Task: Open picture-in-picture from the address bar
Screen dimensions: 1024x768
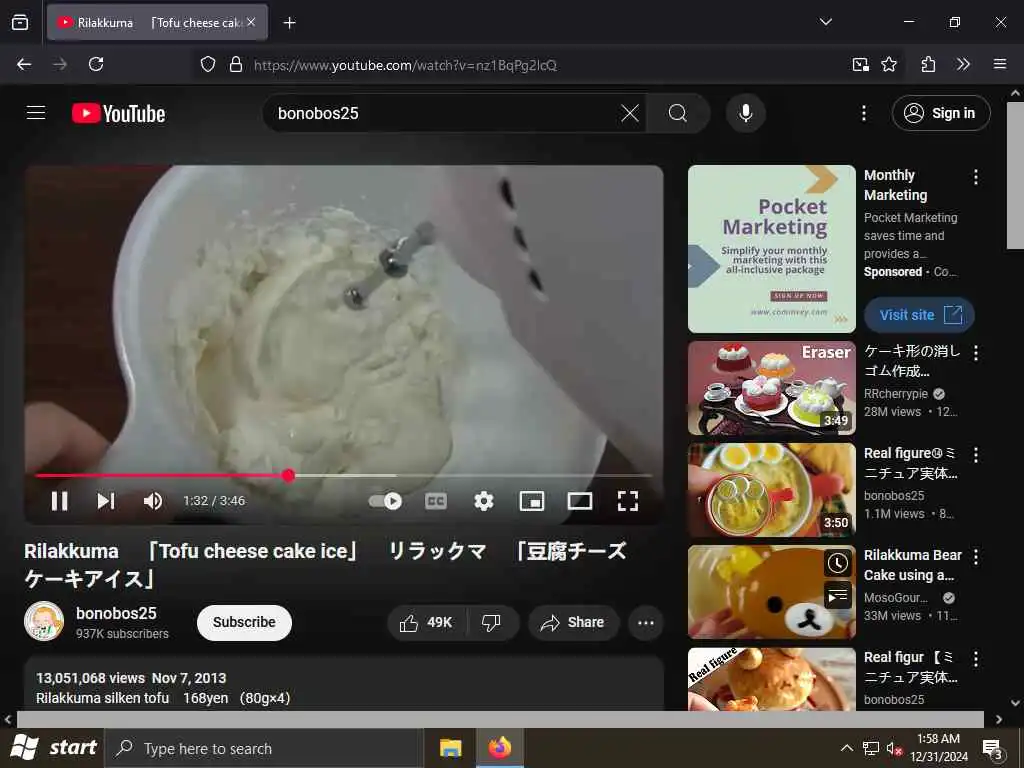Action: [x=861, y=64]
